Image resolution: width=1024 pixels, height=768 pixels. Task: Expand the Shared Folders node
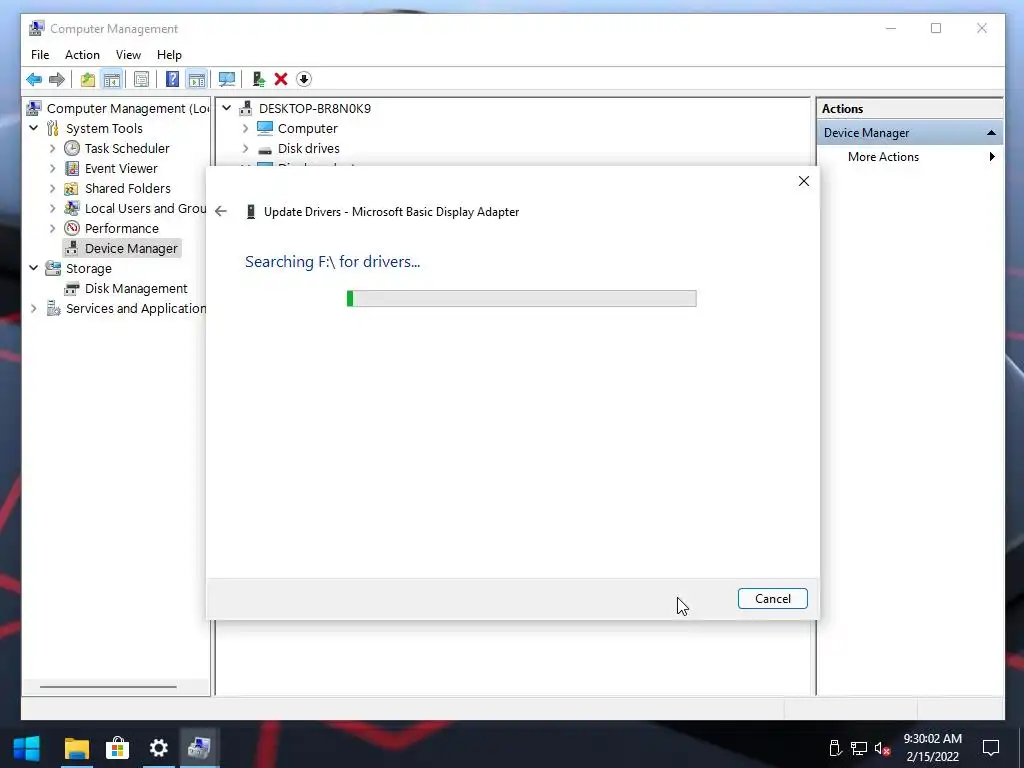click(53, 189)
